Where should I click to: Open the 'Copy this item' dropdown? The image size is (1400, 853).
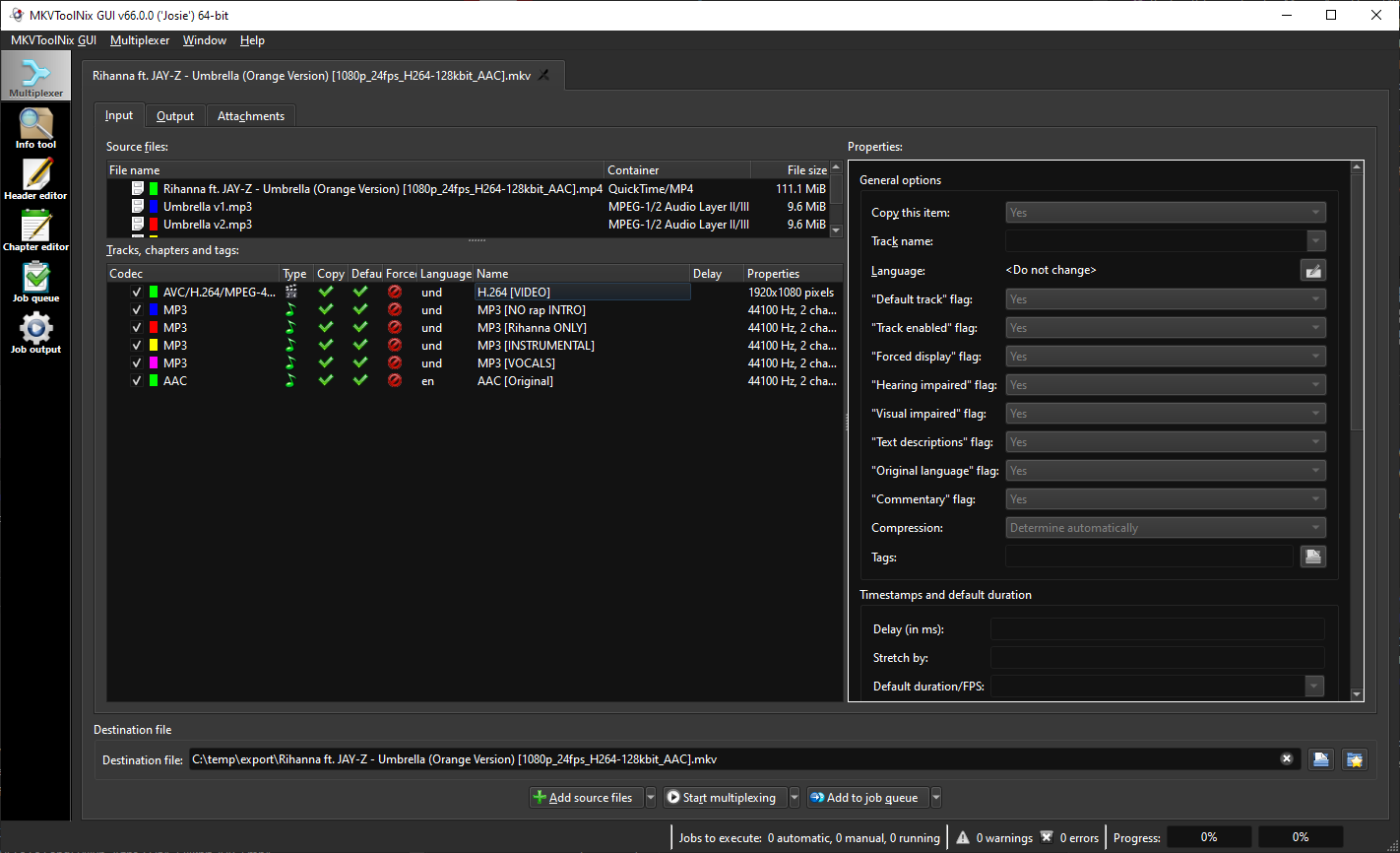[x=1166, y=212]
